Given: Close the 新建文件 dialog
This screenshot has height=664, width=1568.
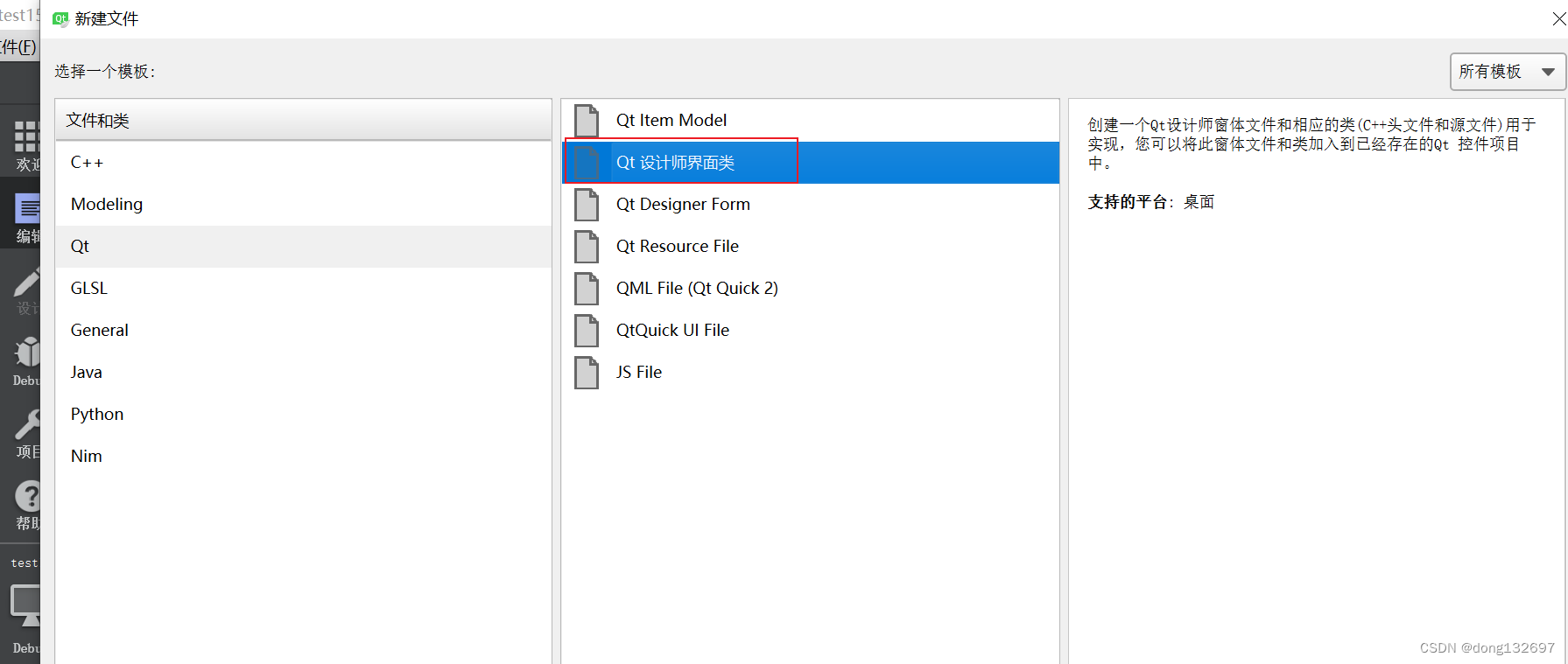Looking at the screenshot, I should [1558, 18].
